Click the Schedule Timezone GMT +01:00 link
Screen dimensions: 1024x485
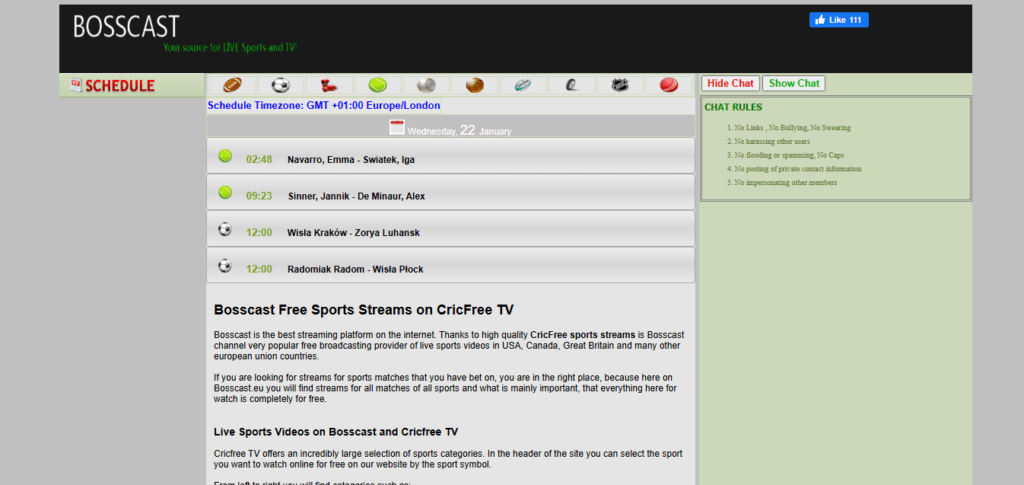coord(324,105)
